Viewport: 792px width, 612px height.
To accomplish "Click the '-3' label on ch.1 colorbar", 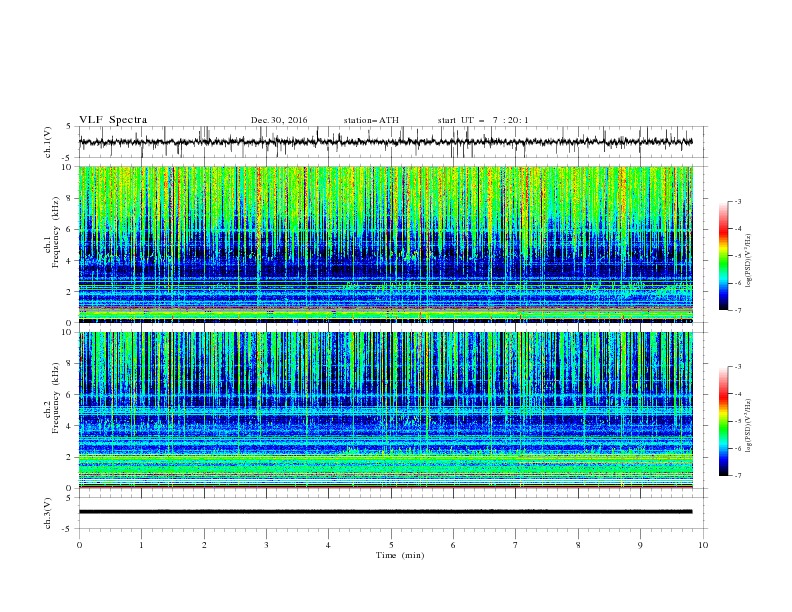I will click(x=737, y=201).
